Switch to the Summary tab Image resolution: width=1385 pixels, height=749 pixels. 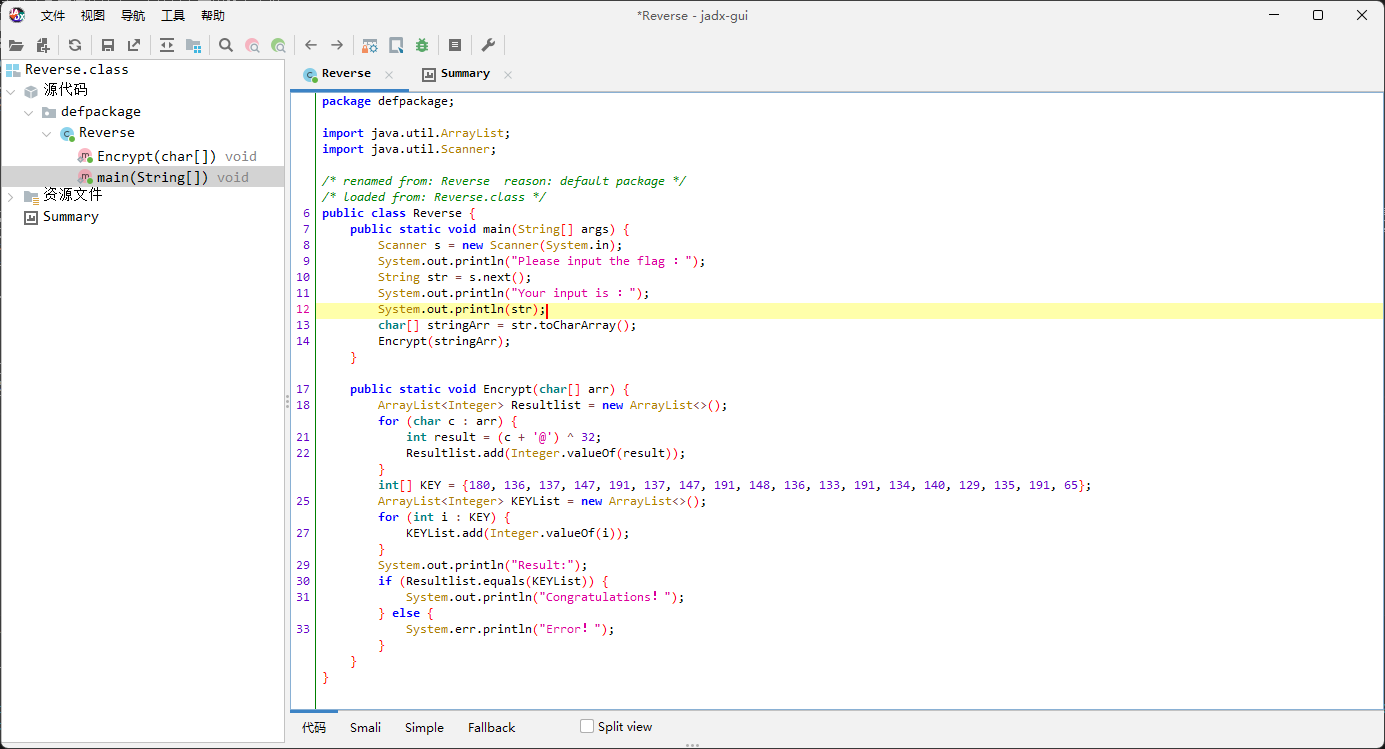coord(464,74)
